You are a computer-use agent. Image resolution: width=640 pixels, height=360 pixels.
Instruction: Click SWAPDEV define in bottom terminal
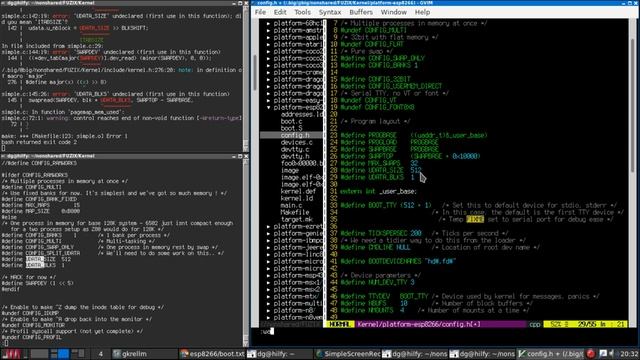click(38, 283)
